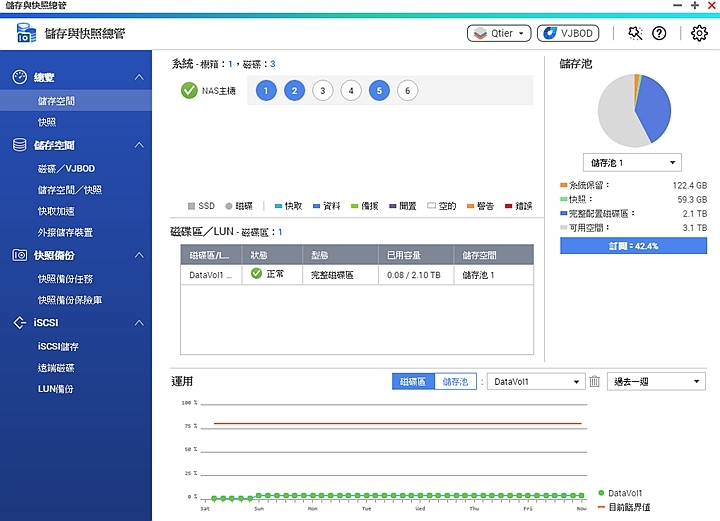Click the storage pool pie chart

[634, 111]
